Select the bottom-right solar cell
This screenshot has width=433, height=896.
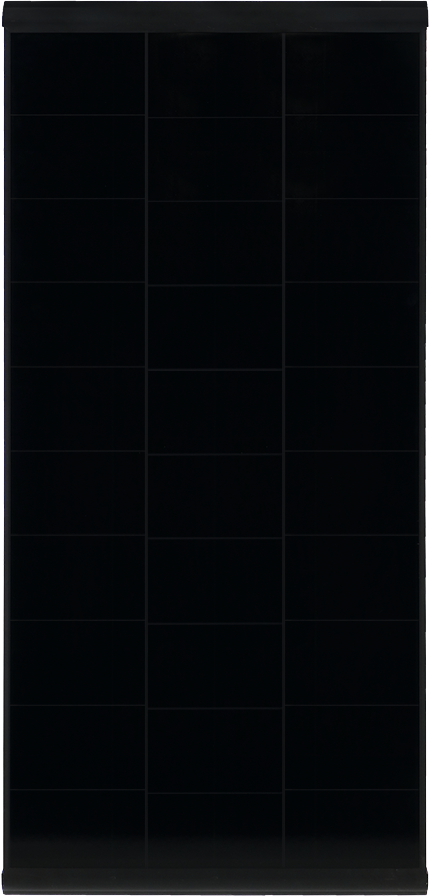pyautogui.click(x=352, y=827)
